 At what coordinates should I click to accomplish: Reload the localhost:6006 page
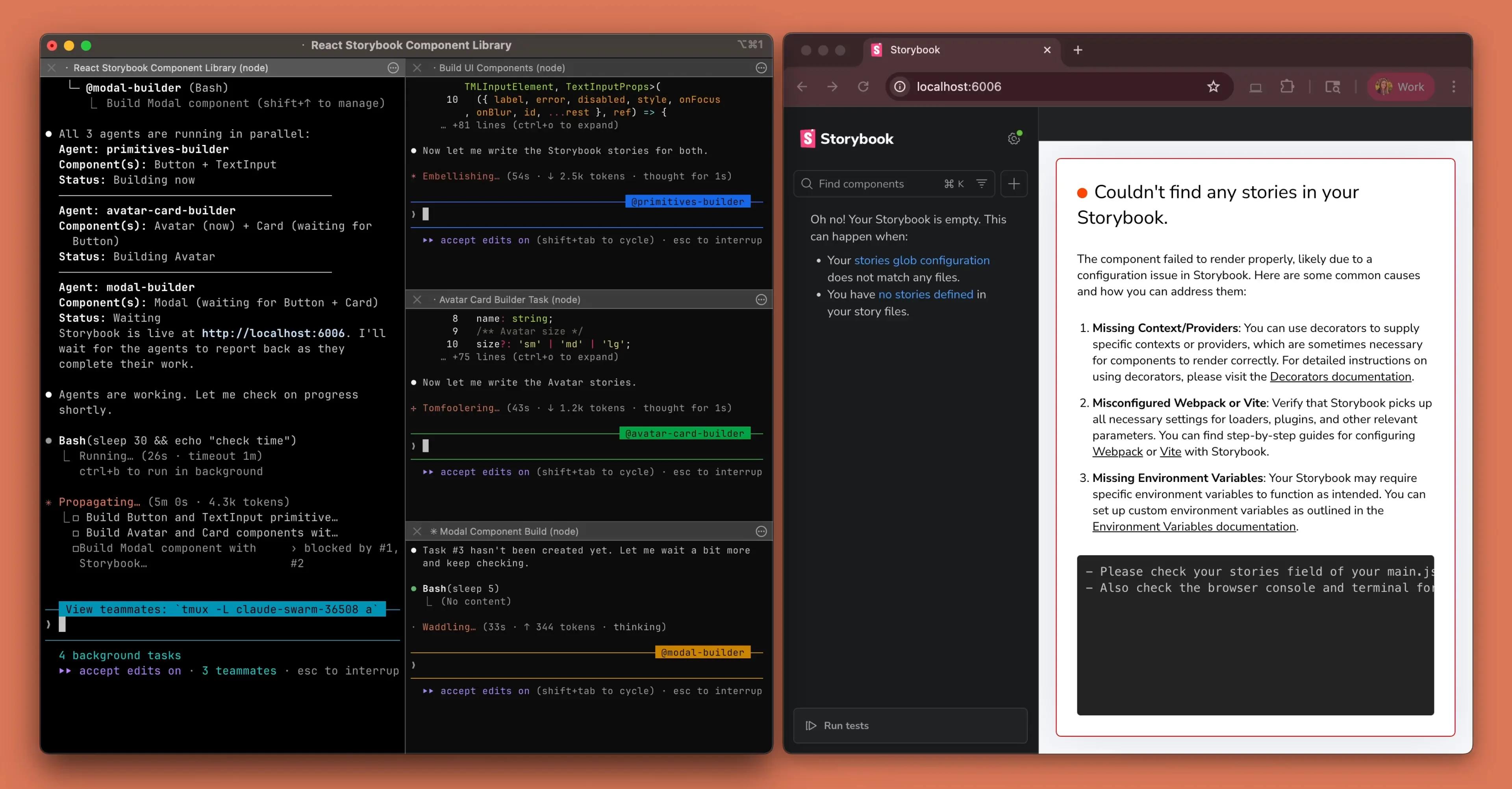coord(863,87)
